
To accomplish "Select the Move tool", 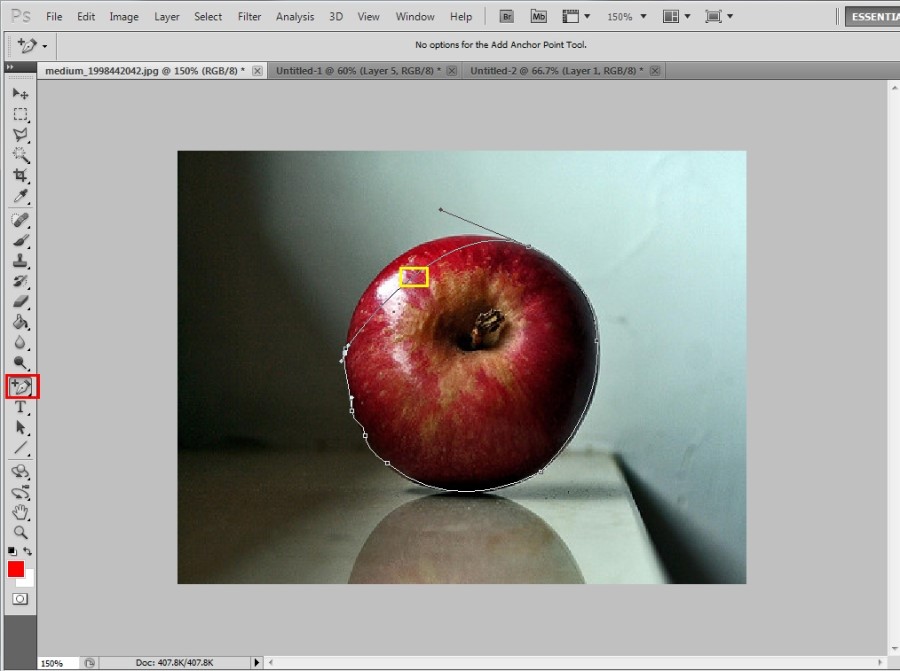I will tap(20, 94).
